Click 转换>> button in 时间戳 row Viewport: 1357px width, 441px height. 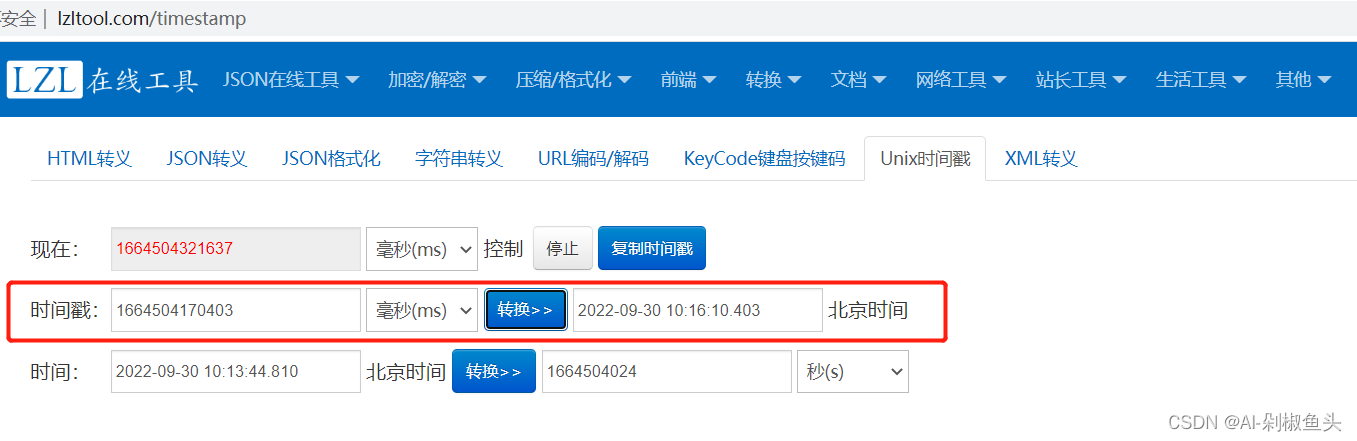[526, 310]
